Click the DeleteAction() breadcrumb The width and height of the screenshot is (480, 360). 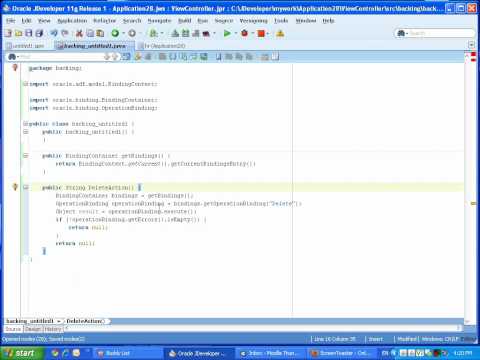coord(85,321)
